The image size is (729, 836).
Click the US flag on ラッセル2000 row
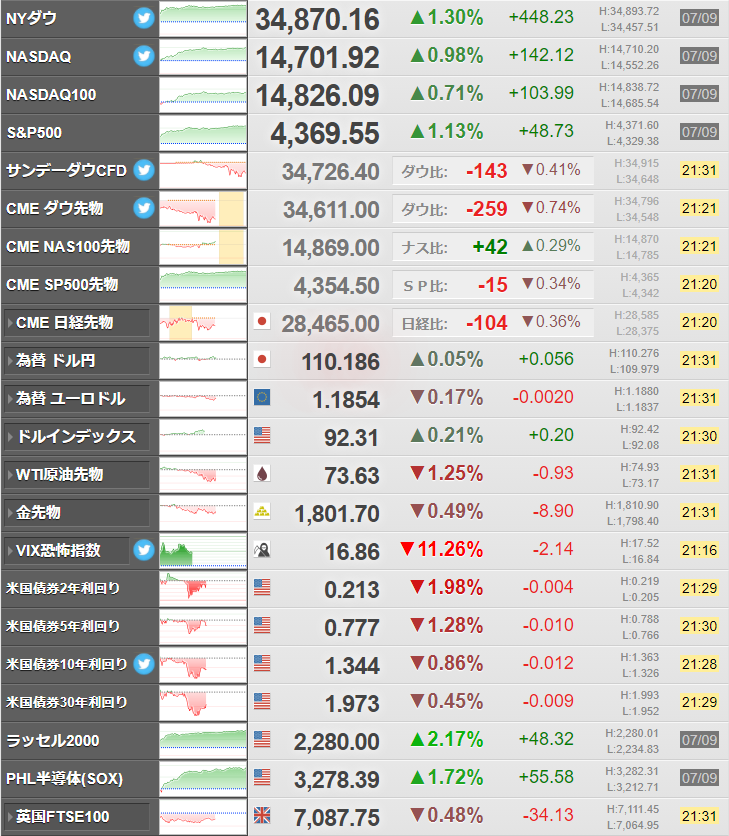(262, 739)
